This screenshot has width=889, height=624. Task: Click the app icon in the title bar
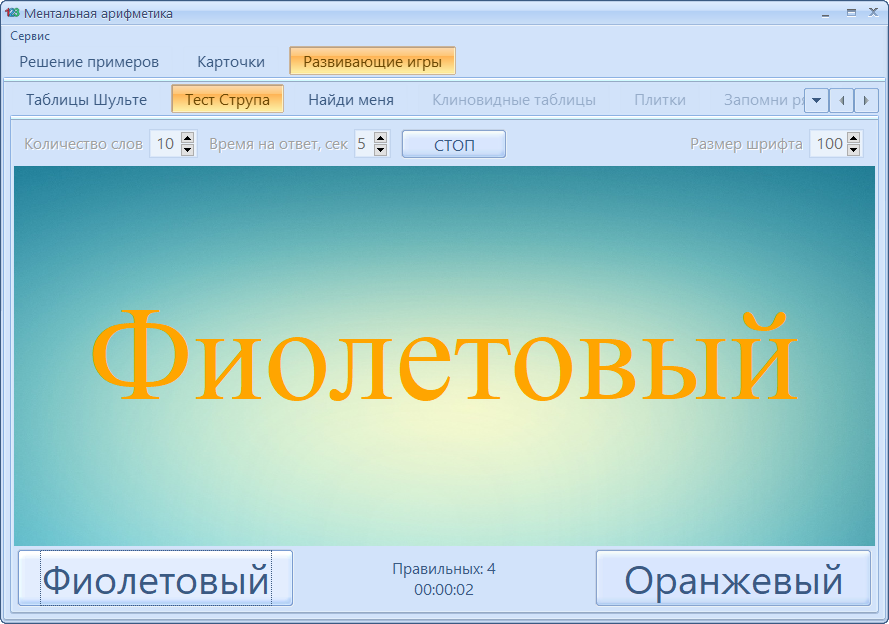[x=12, y=13]
